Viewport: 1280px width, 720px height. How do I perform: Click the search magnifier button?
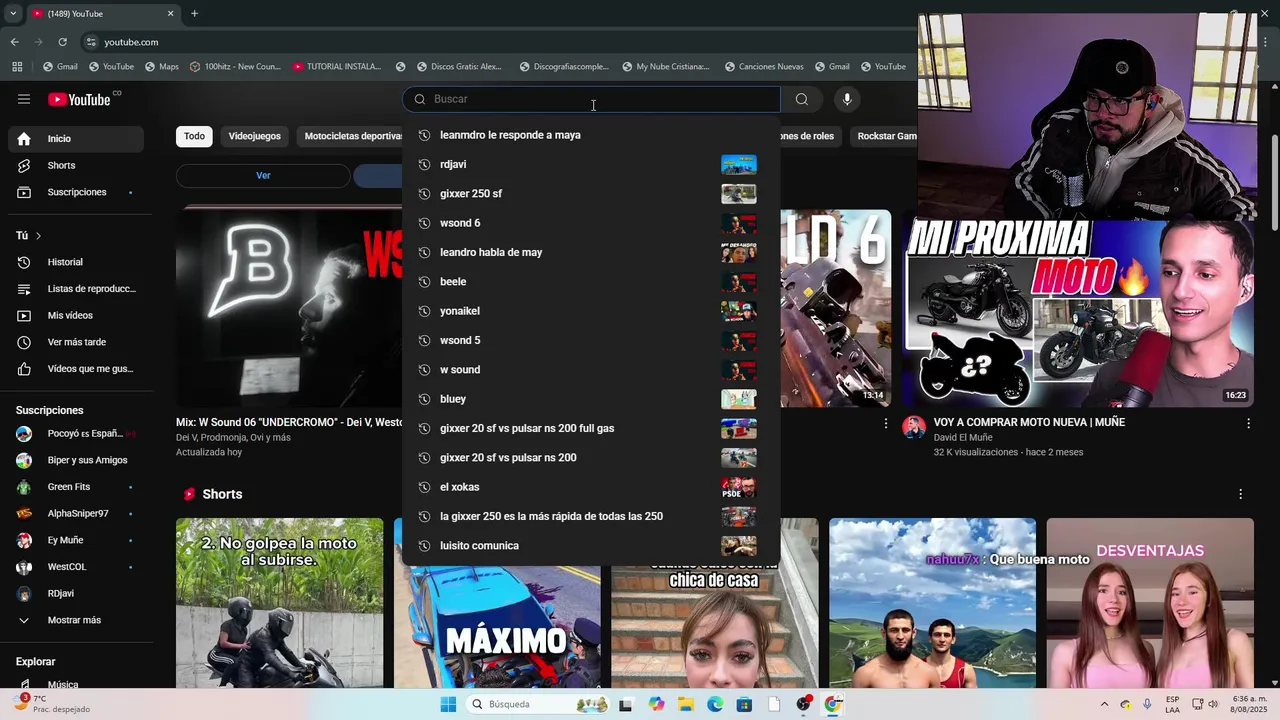click(x=801, y=99)
